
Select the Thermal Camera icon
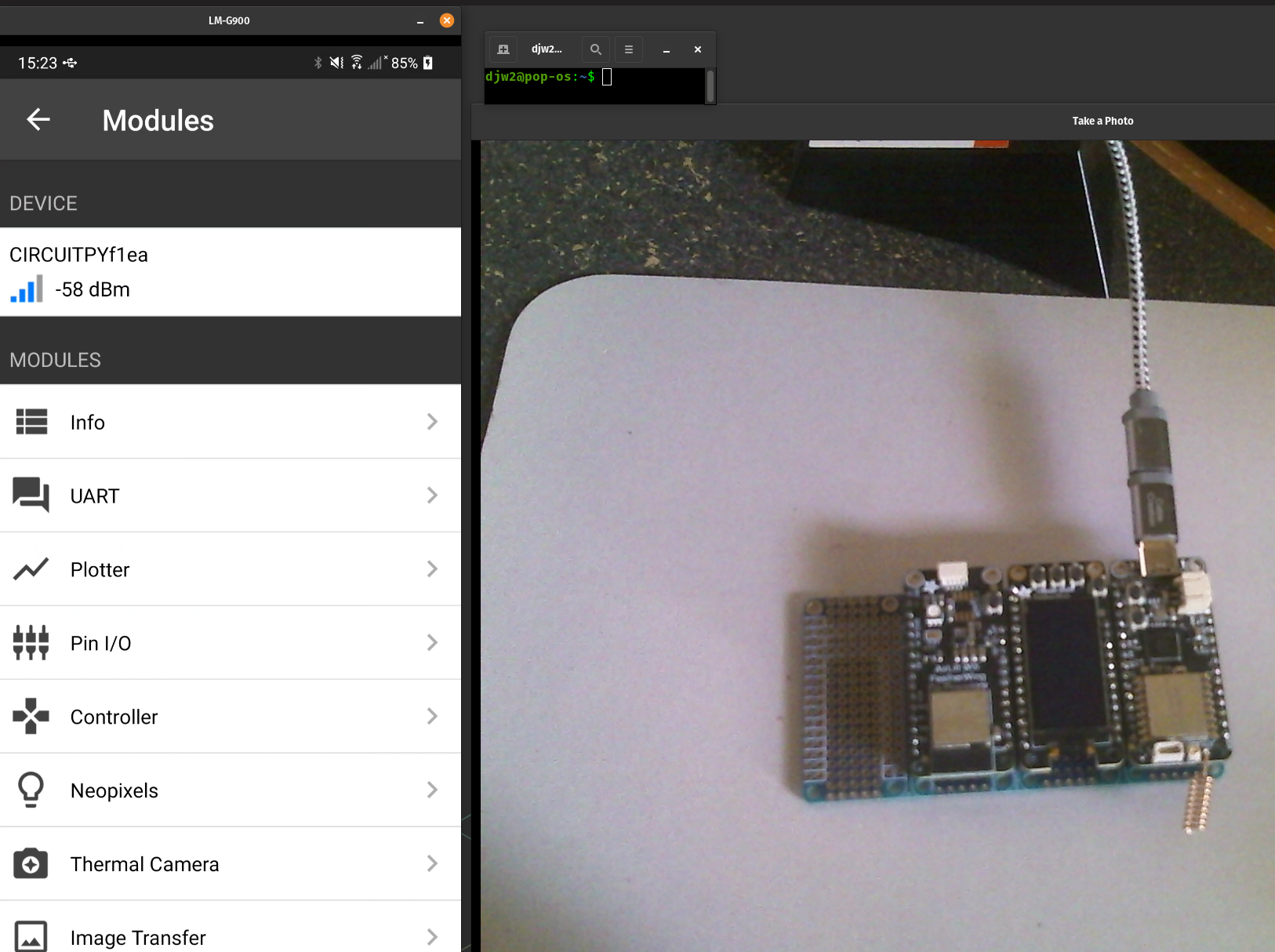31,863
